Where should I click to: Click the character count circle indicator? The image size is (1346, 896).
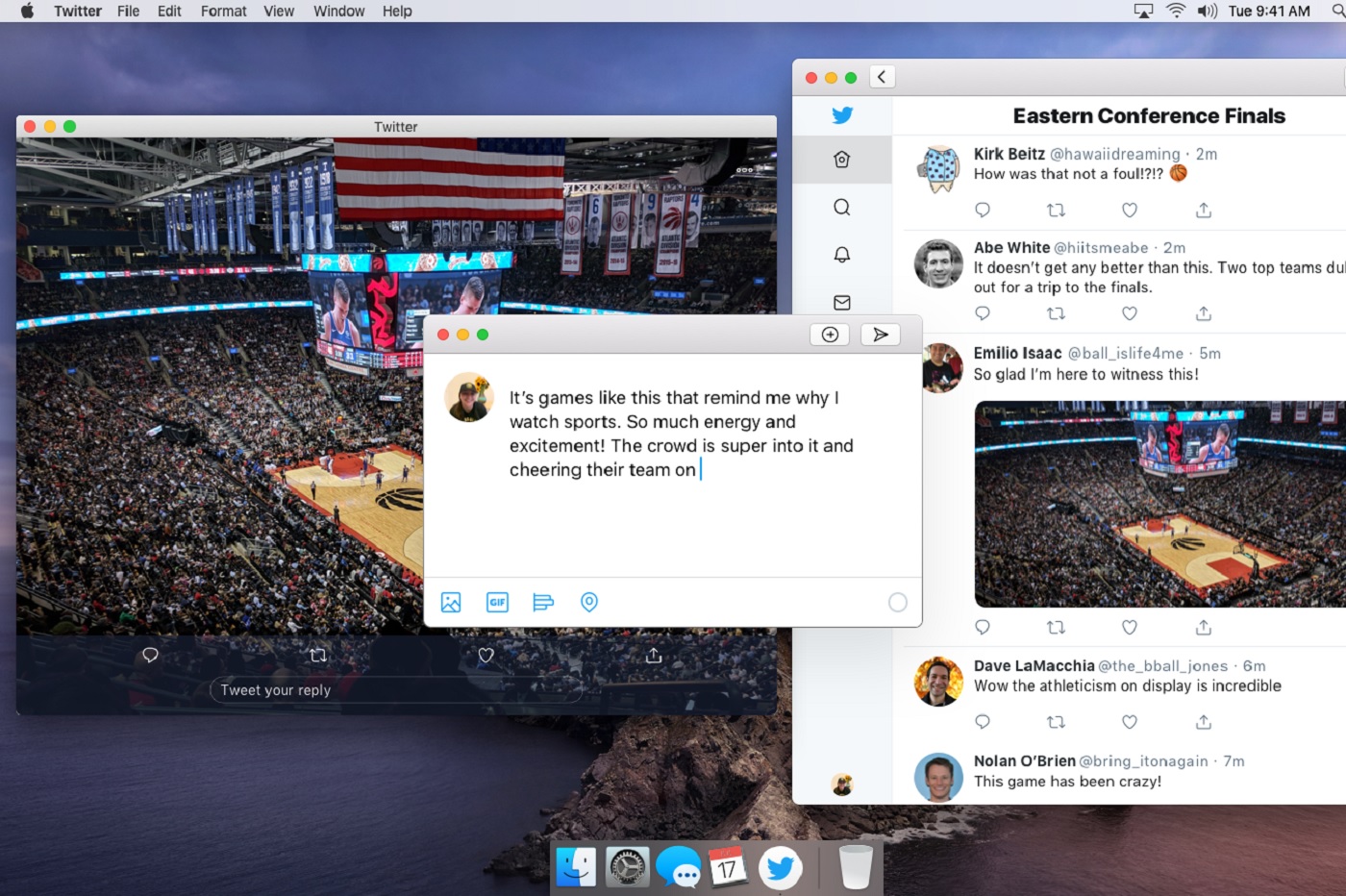click(898, 602)
